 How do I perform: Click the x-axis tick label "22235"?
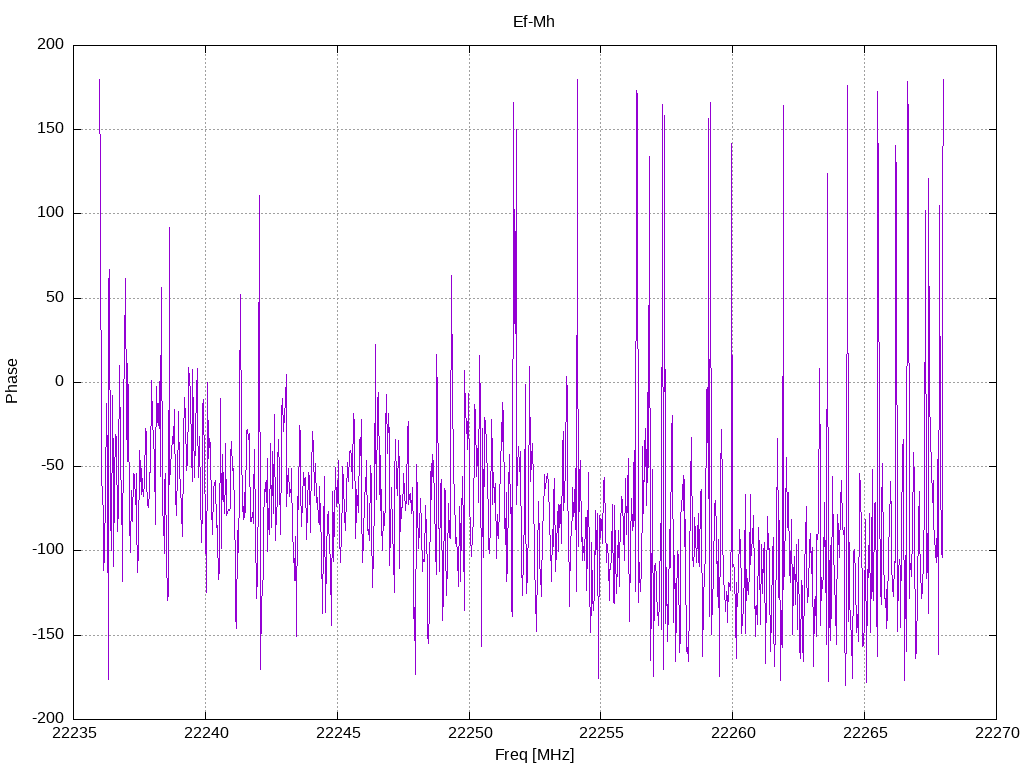pos(74,733)
